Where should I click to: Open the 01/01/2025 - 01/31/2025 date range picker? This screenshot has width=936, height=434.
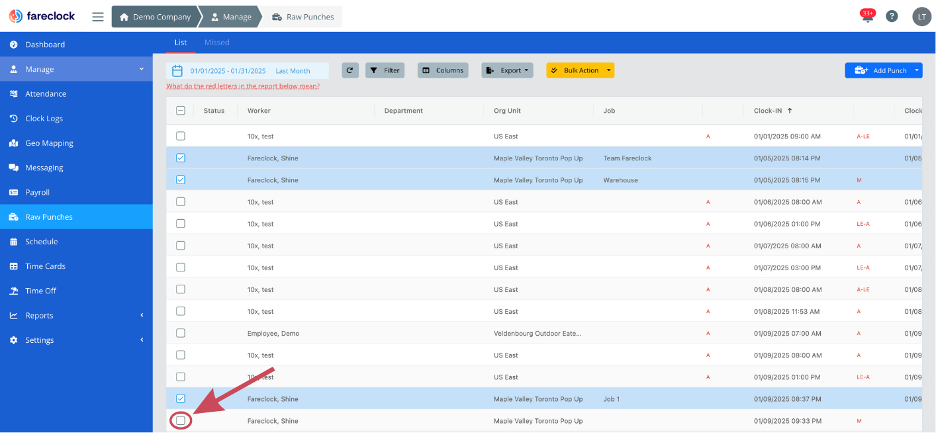tap(228, 70)
